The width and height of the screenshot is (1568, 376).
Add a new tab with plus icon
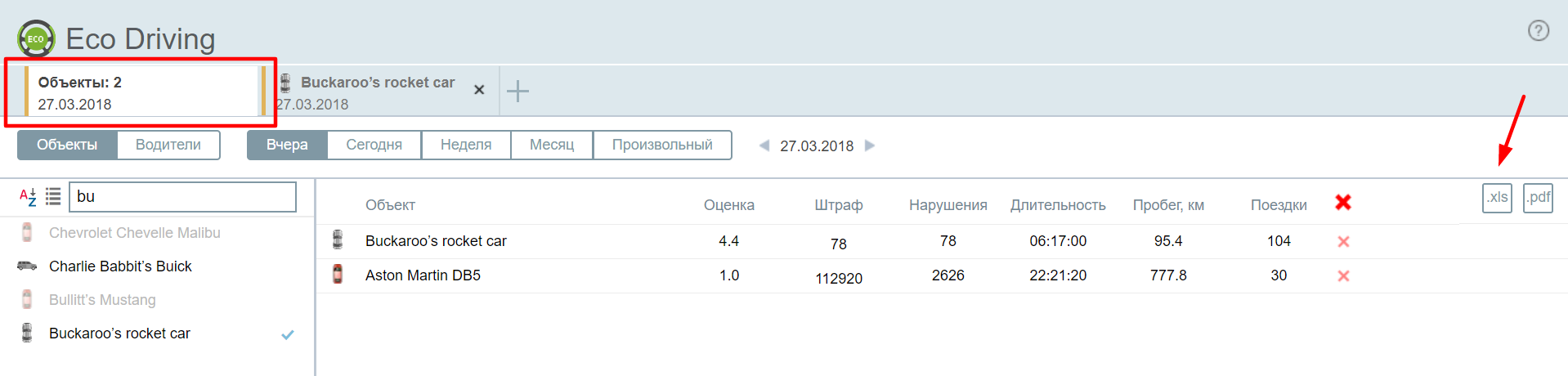(517, 91)
